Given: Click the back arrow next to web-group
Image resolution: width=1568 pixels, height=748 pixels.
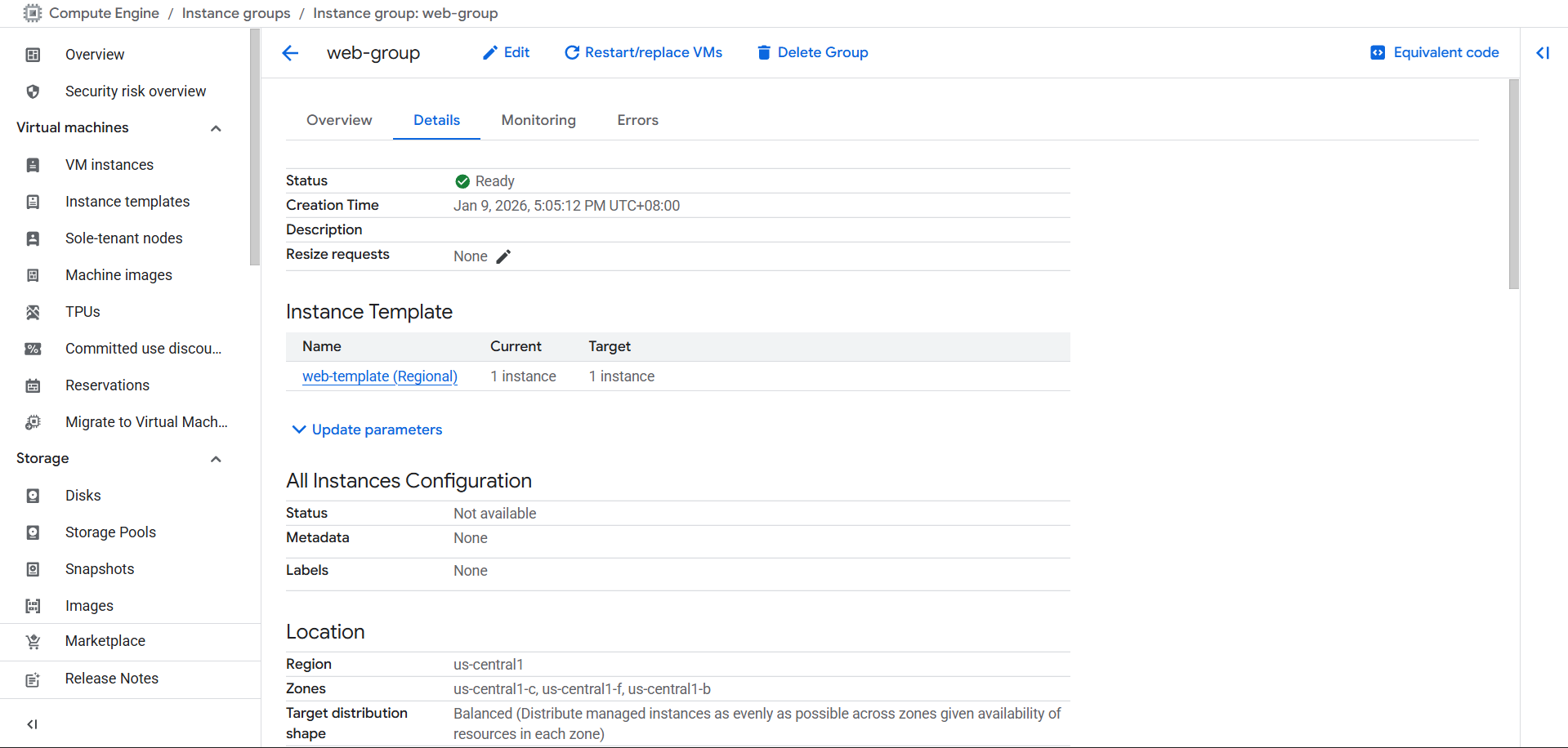Looking at the screenshot, I should 290,53.
